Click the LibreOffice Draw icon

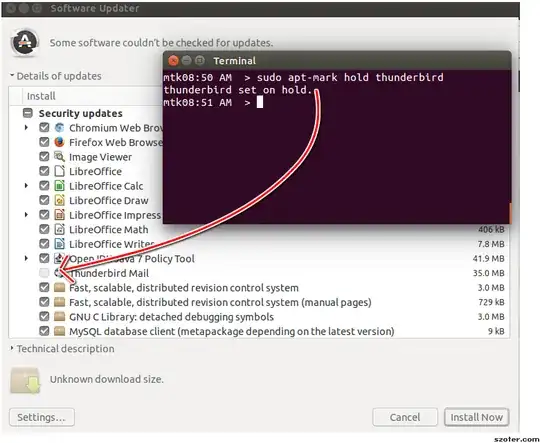pyautogui.click(x=60, y=200)
